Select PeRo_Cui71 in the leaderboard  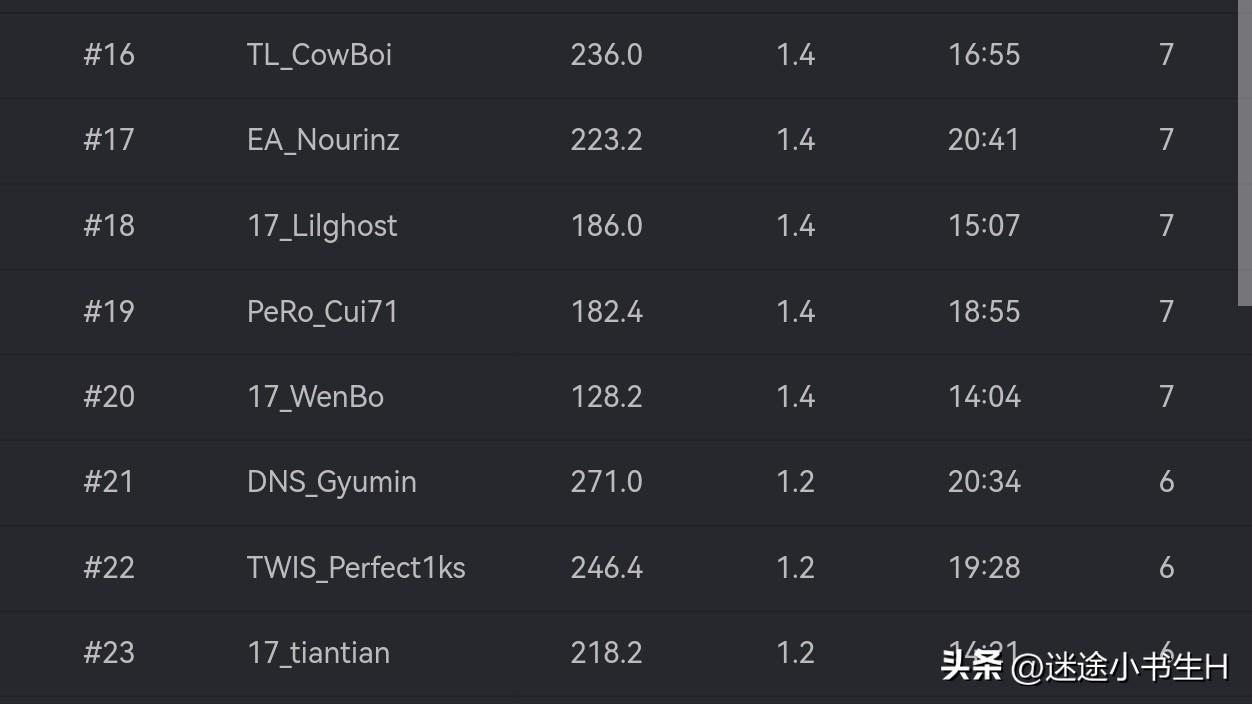pyautogui.click(x=322, y=312)
